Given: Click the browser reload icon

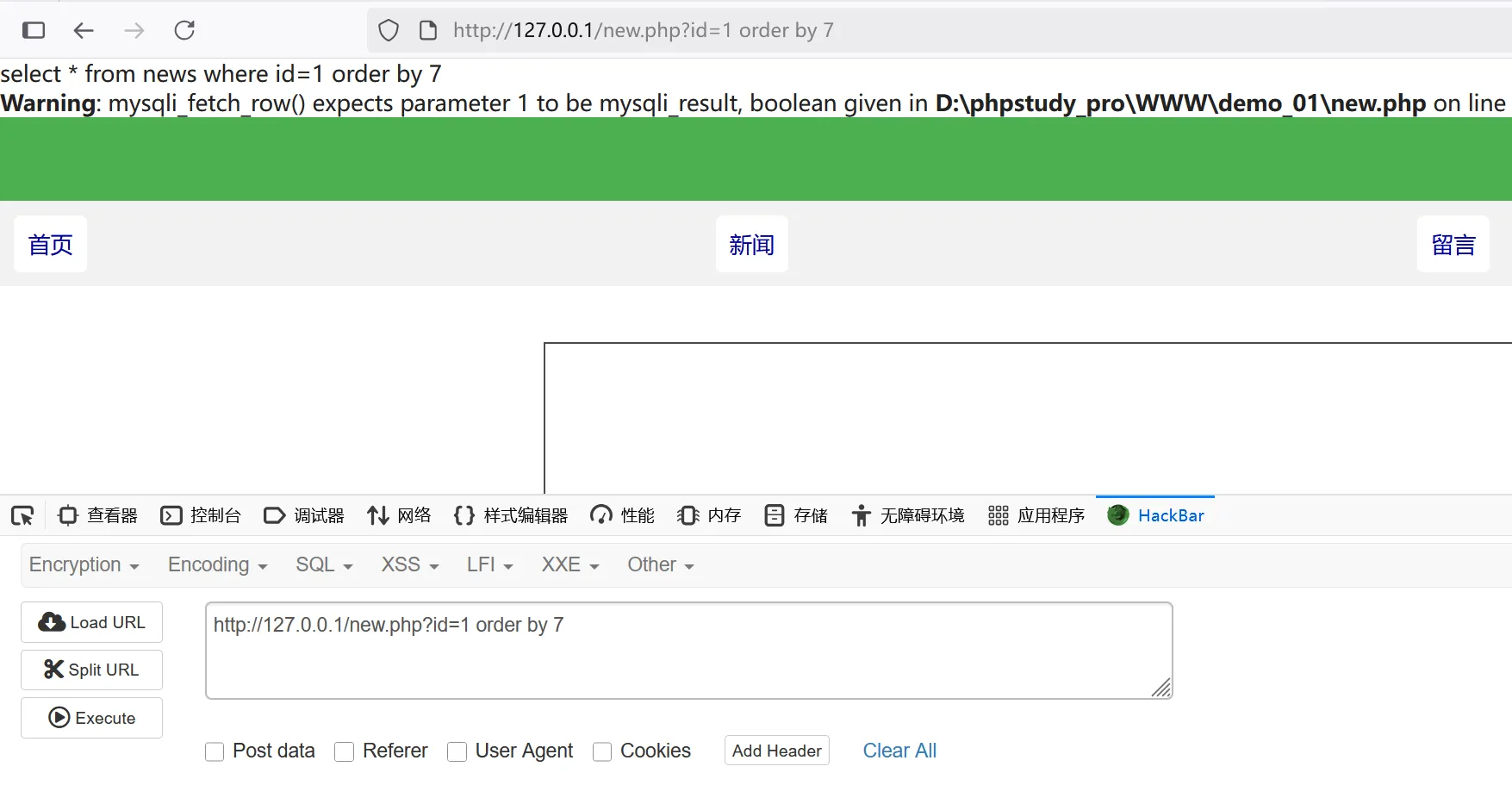Looking at the screenshot, I should (x=184, y=30).
